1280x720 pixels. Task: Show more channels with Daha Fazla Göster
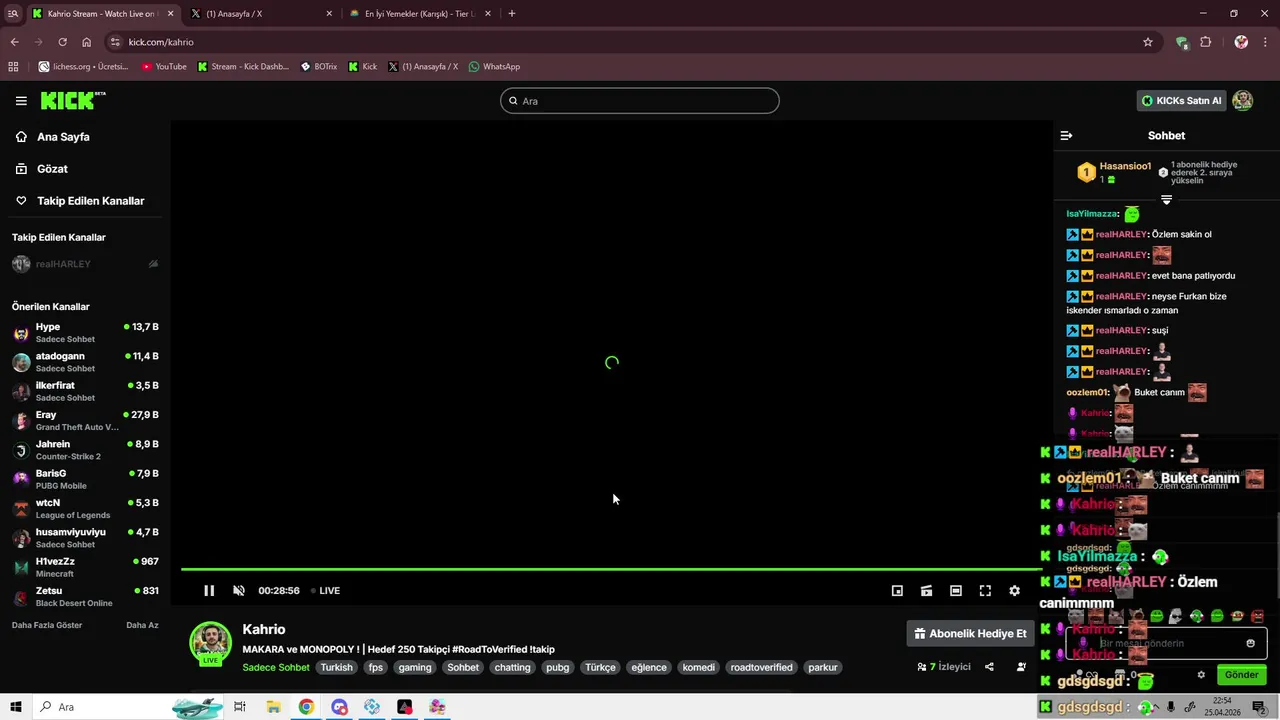click(x=47, y=625)
